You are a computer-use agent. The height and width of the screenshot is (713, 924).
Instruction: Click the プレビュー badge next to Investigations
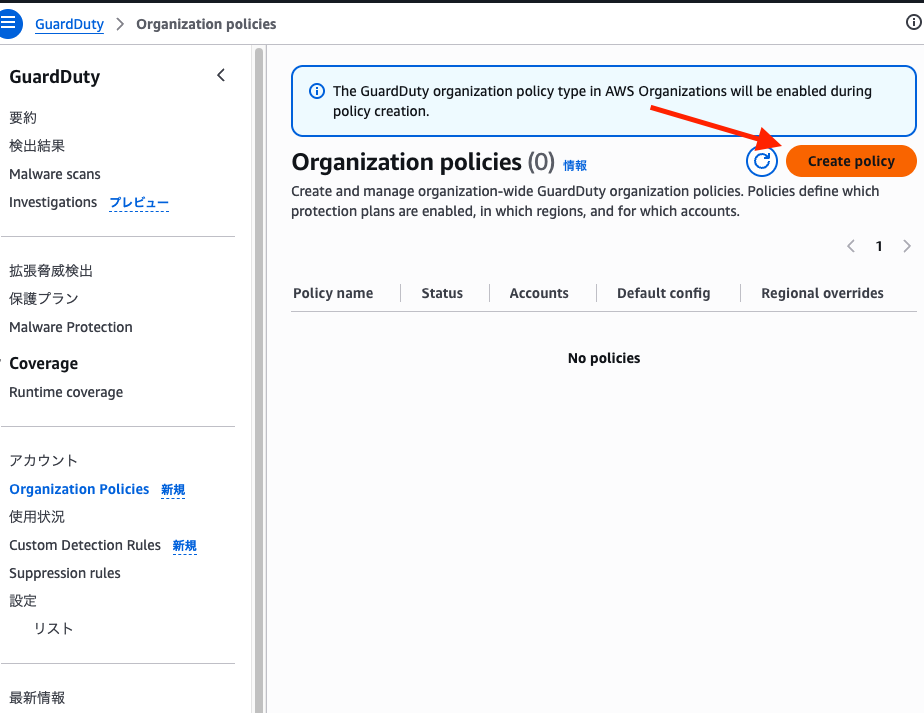point(139,203)
